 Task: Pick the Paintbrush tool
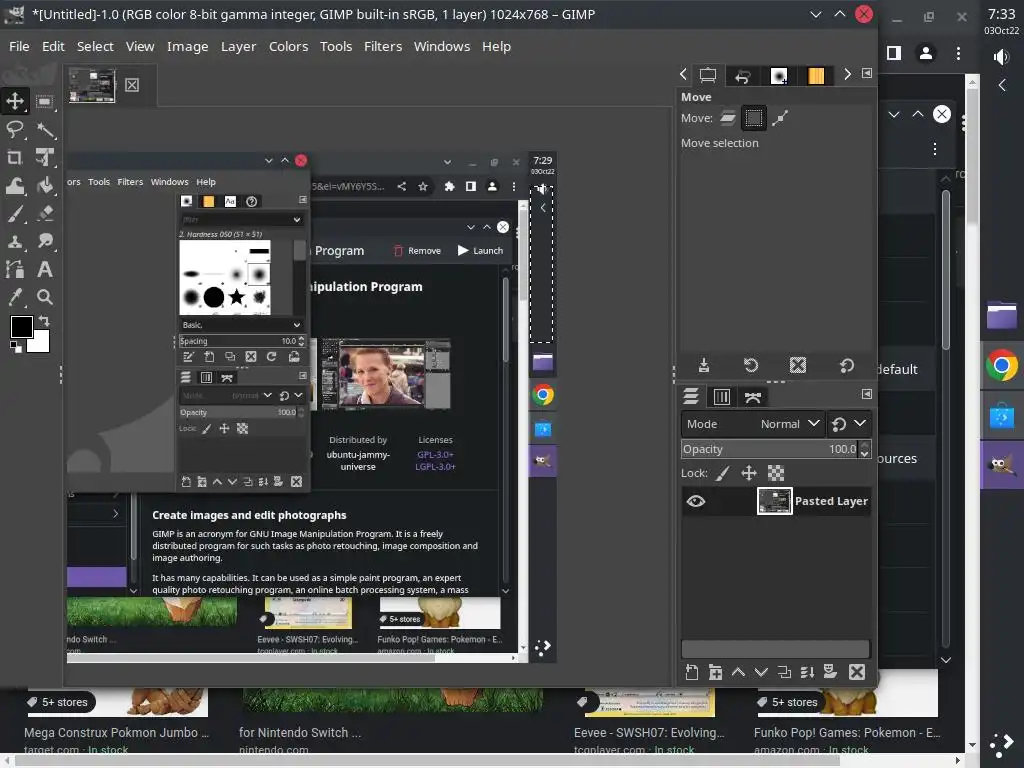click(x=14, y=214)
